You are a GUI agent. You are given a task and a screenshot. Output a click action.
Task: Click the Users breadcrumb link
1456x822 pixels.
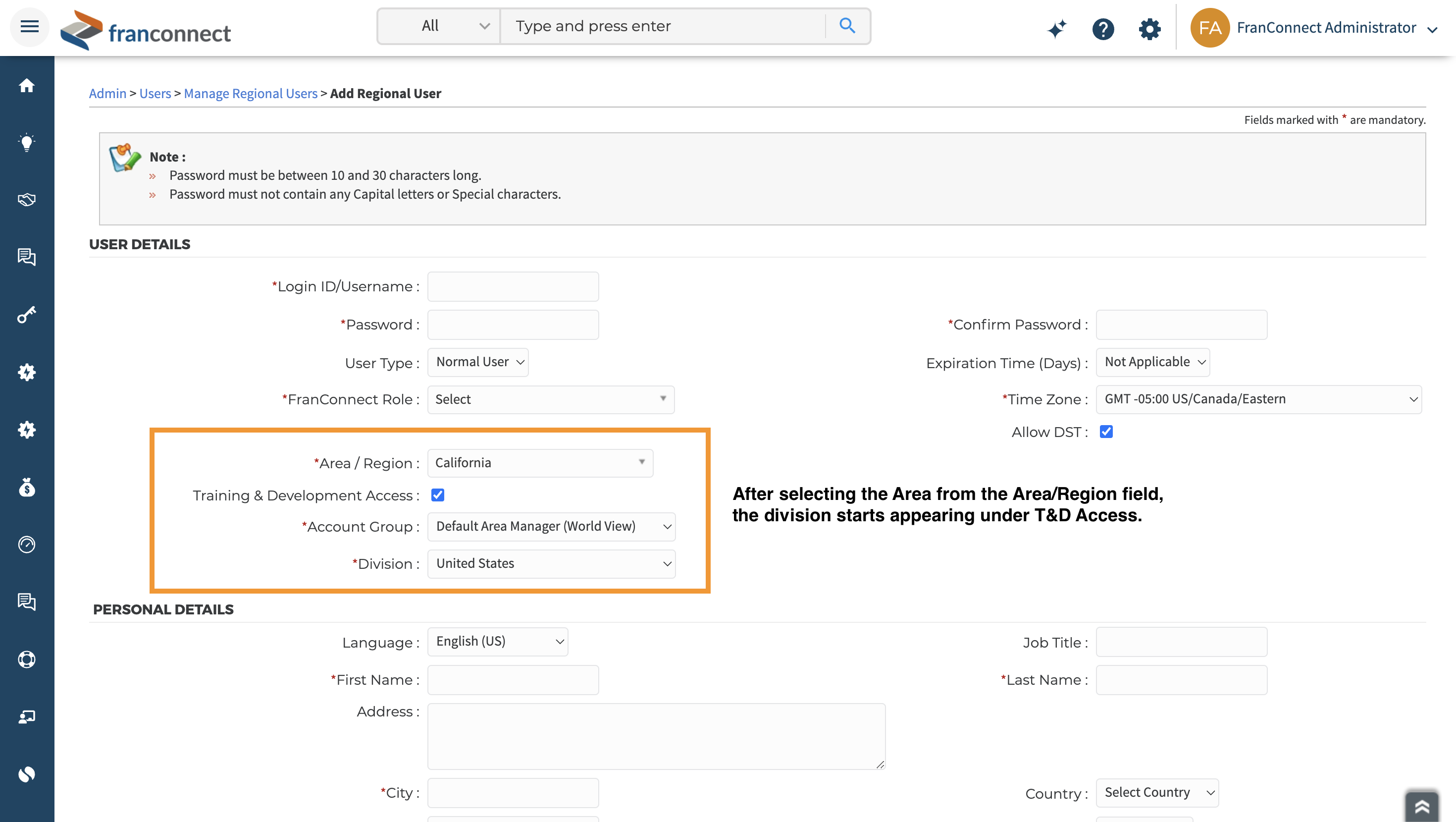tap(155, 93)
